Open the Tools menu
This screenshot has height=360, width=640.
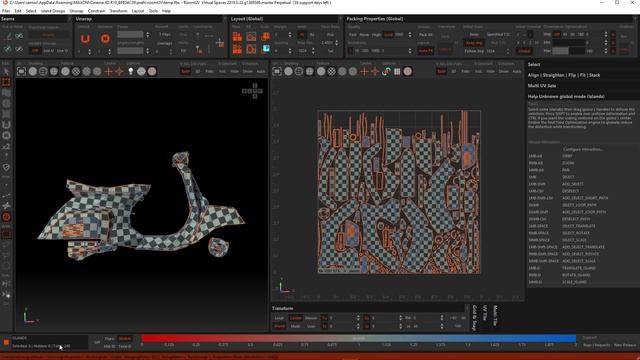[153, 11]
